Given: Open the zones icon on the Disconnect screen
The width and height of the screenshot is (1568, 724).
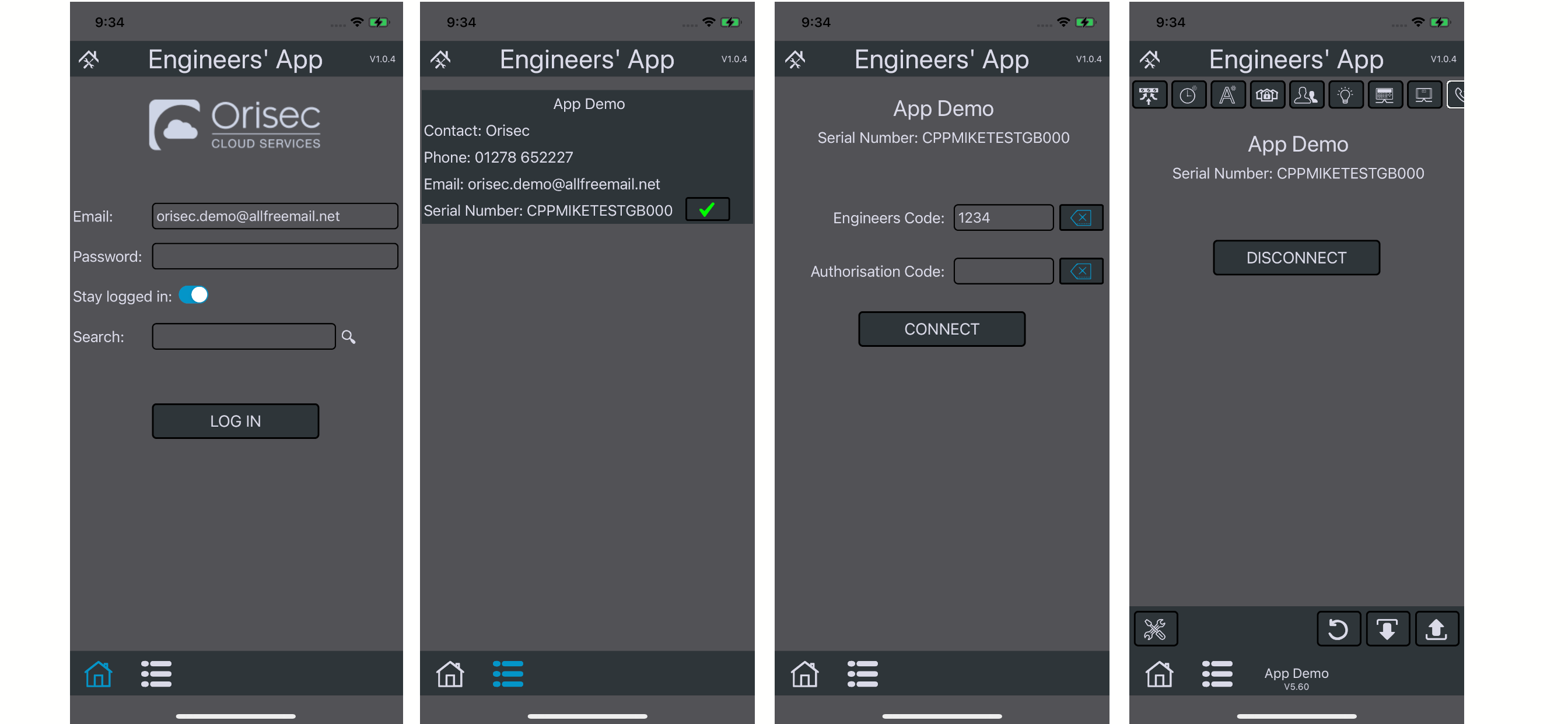Looking at the screenshot, I should 1149,95.
